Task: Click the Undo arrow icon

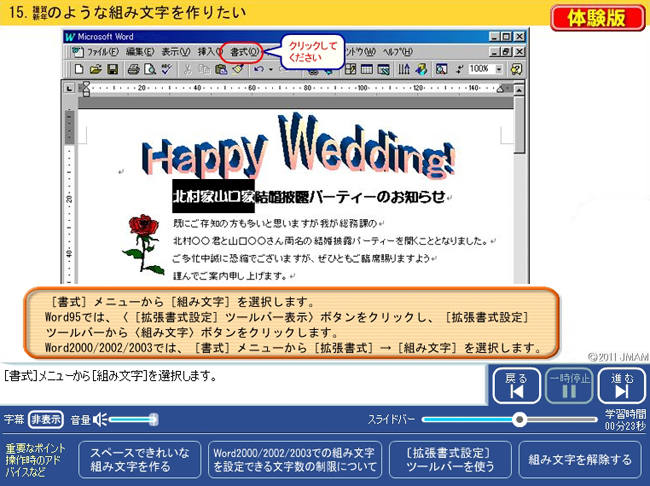Action: (x=259, y=69)
